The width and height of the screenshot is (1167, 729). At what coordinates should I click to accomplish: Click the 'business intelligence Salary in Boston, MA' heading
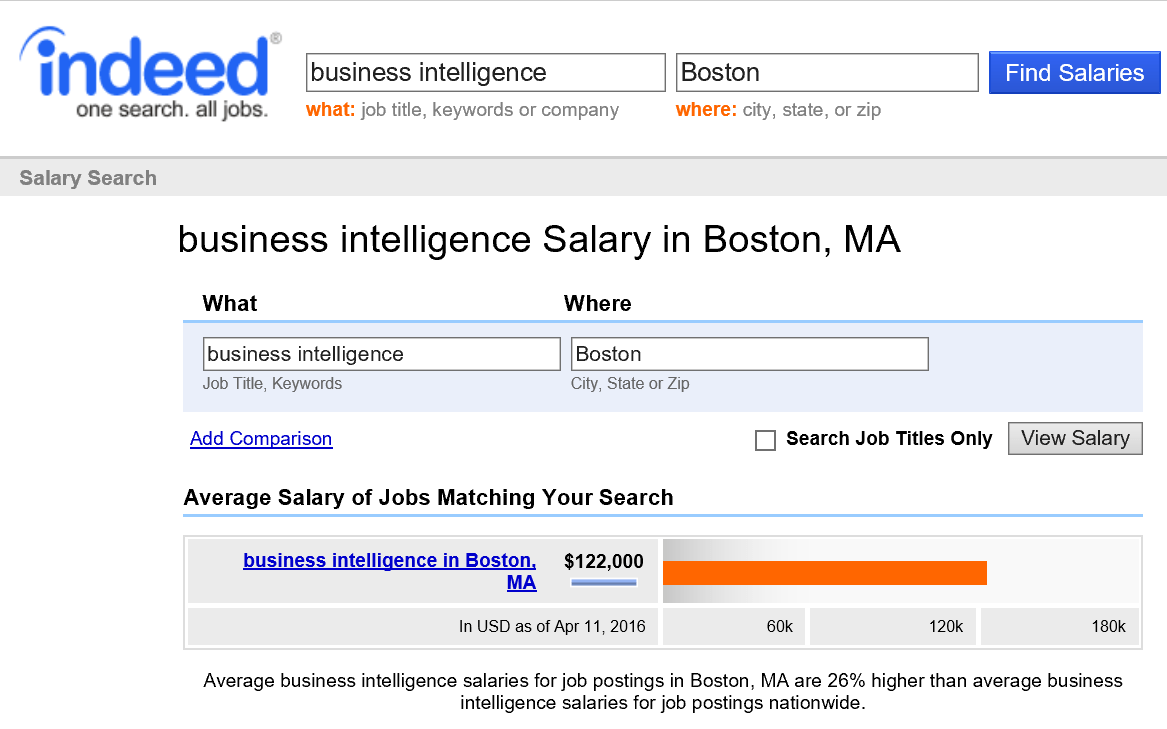pyautogui.click(x=539, y=240)
